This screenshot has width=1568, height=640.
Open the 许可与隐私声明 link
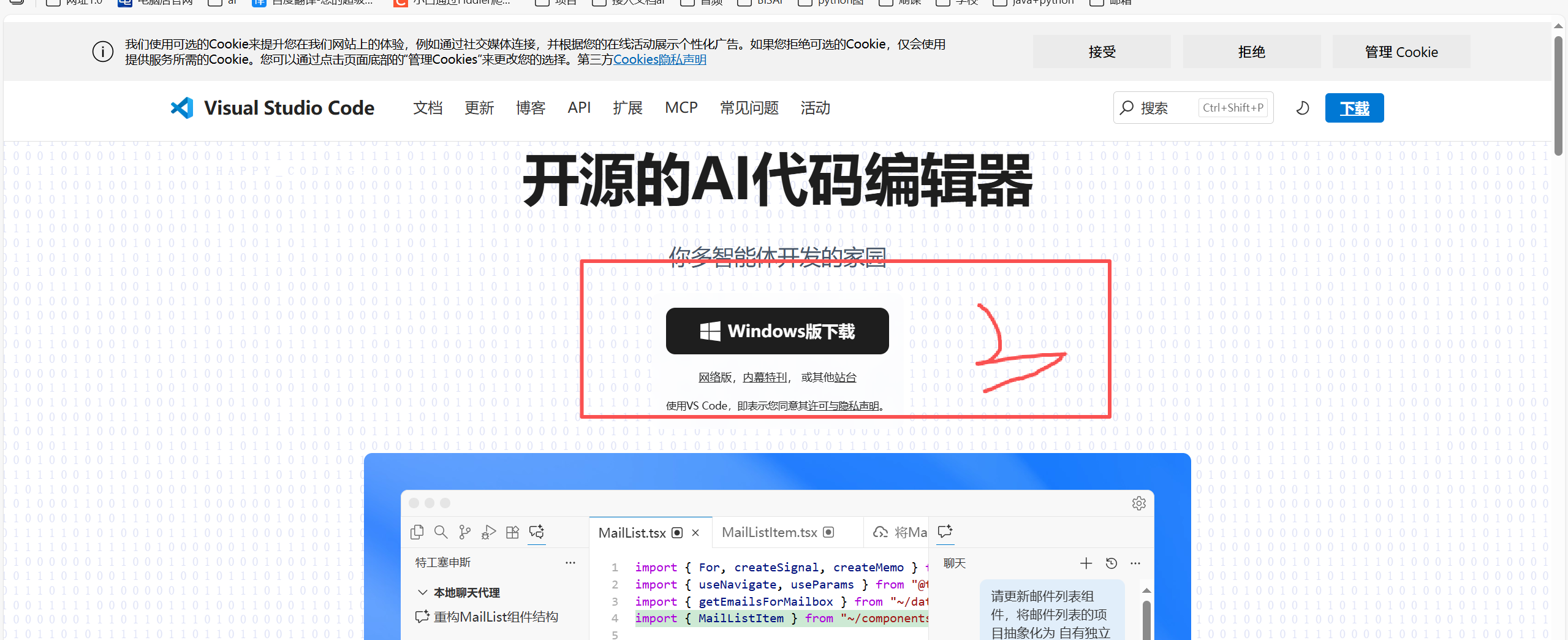point(844,406)
